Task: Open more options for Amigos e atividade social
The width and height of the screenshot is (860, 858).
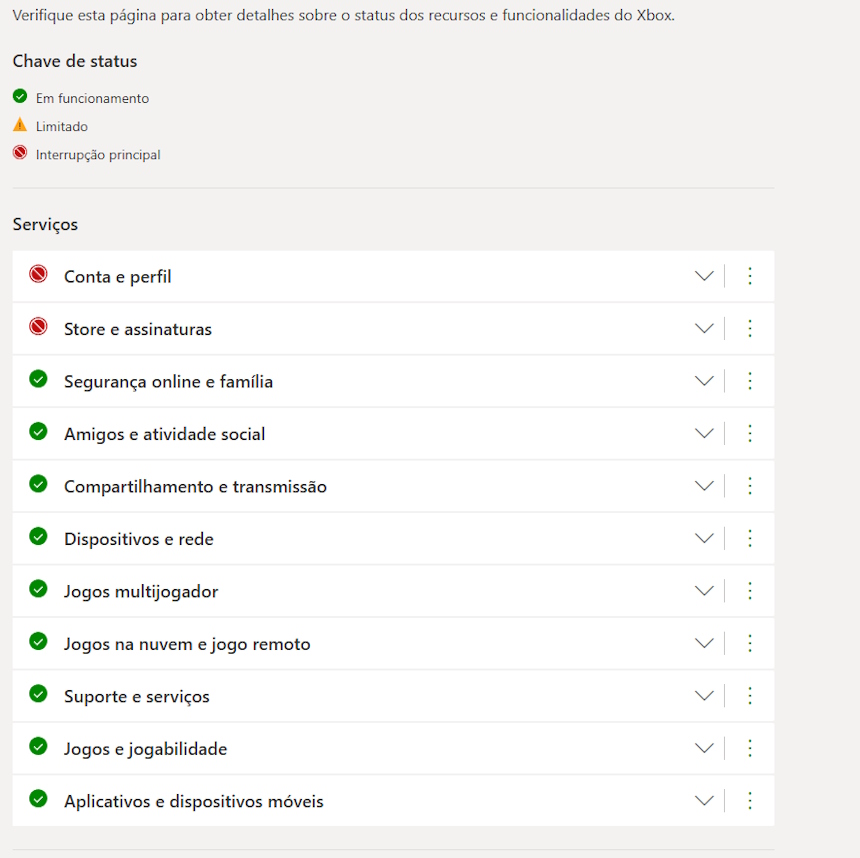Action: tap(750, 433)
